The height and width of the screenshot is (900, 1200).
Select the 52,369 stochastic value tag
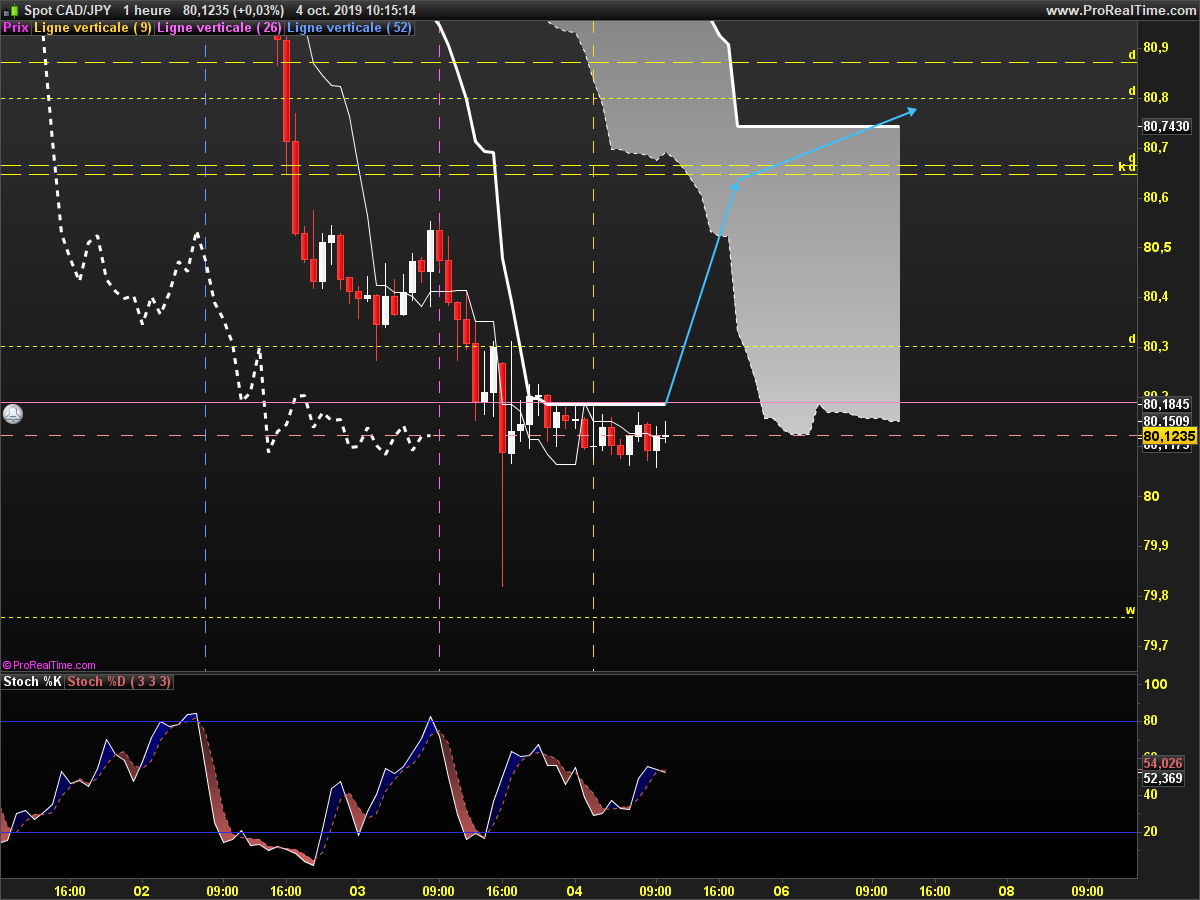[x=1163, y=778]
